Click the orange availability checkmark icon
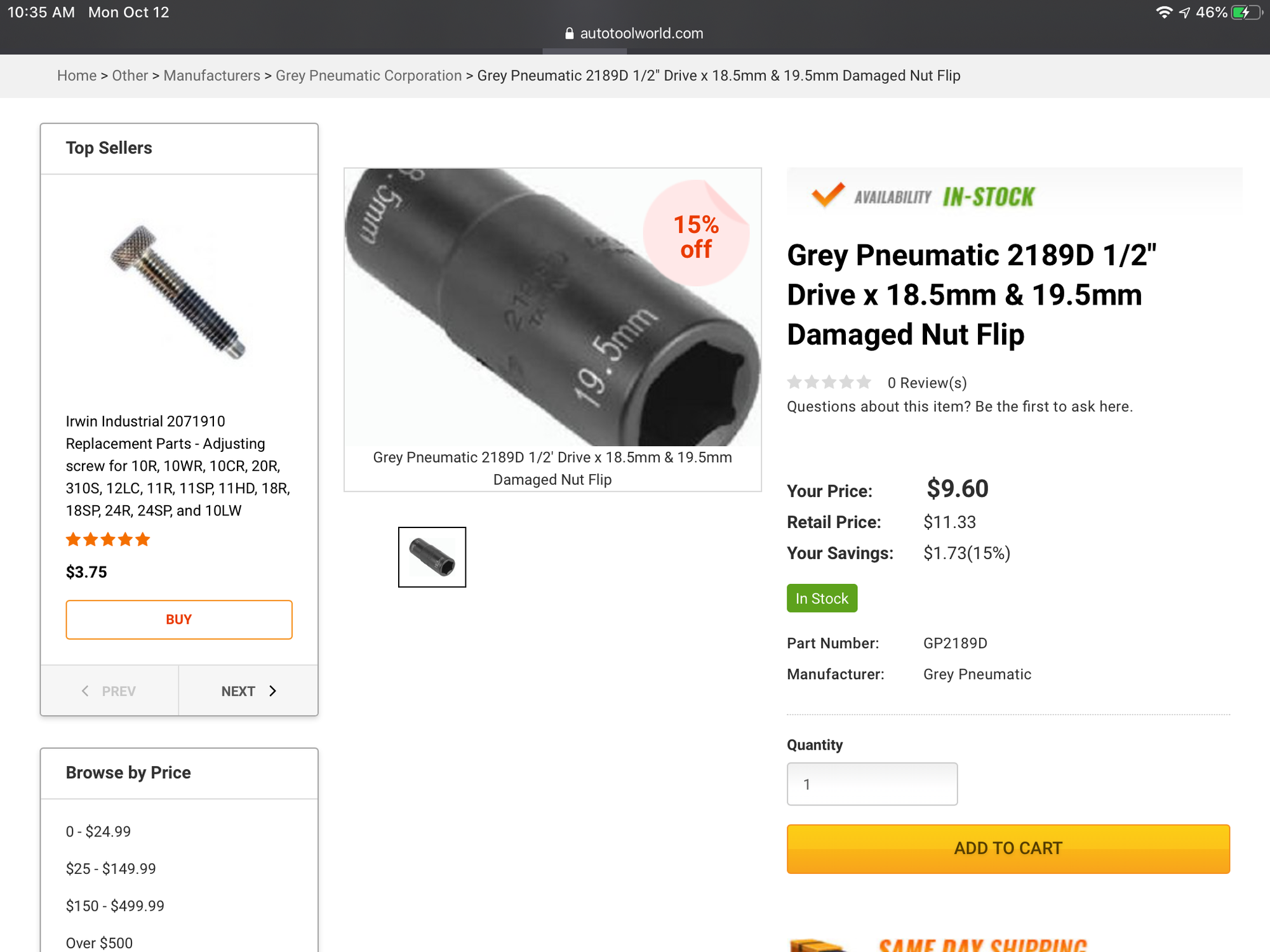The image size is (1270, 952). point(828,195)
